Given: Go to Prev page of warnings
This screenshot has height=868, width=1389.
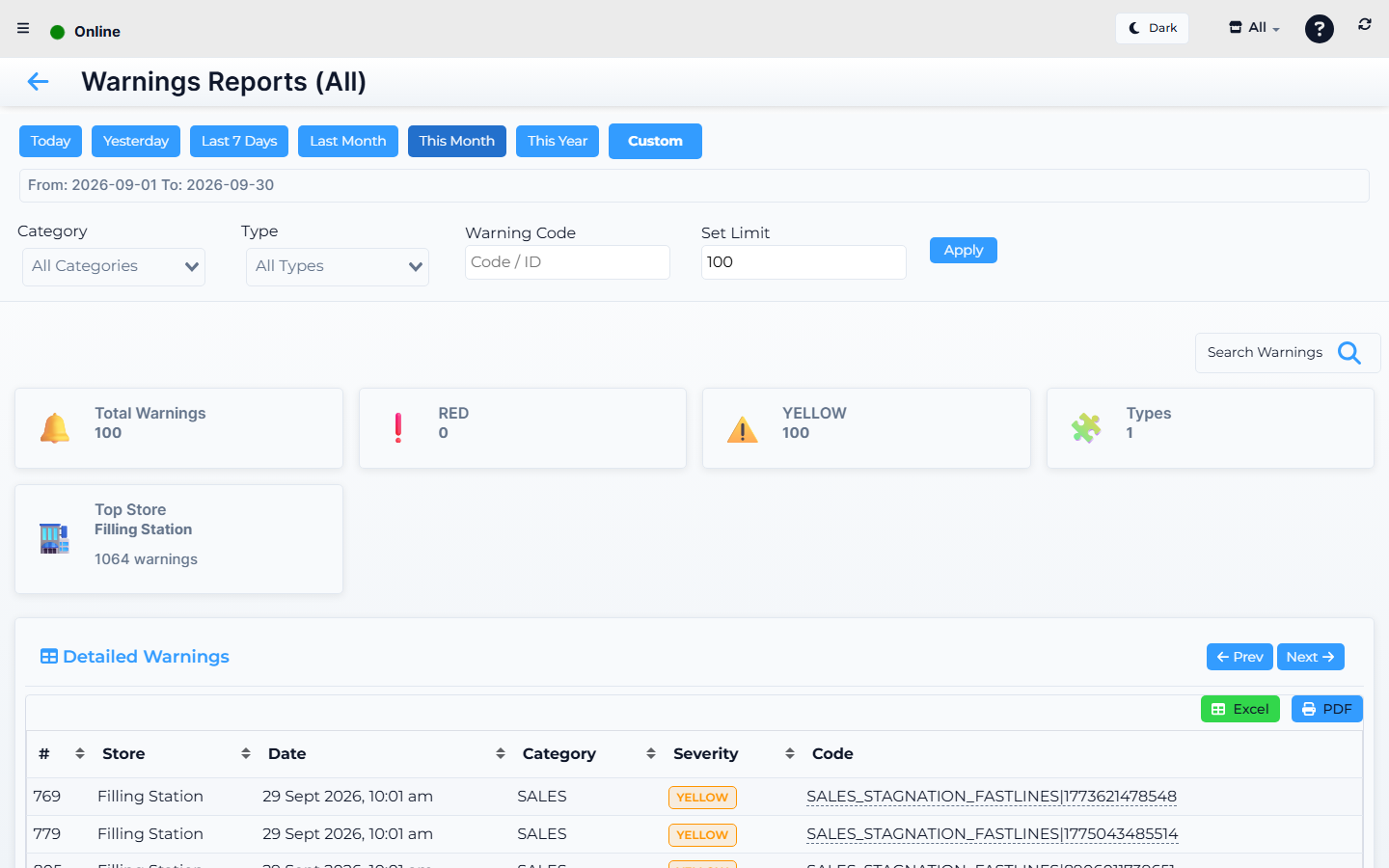Looking at the screenshot, I should pos(1239,657).
